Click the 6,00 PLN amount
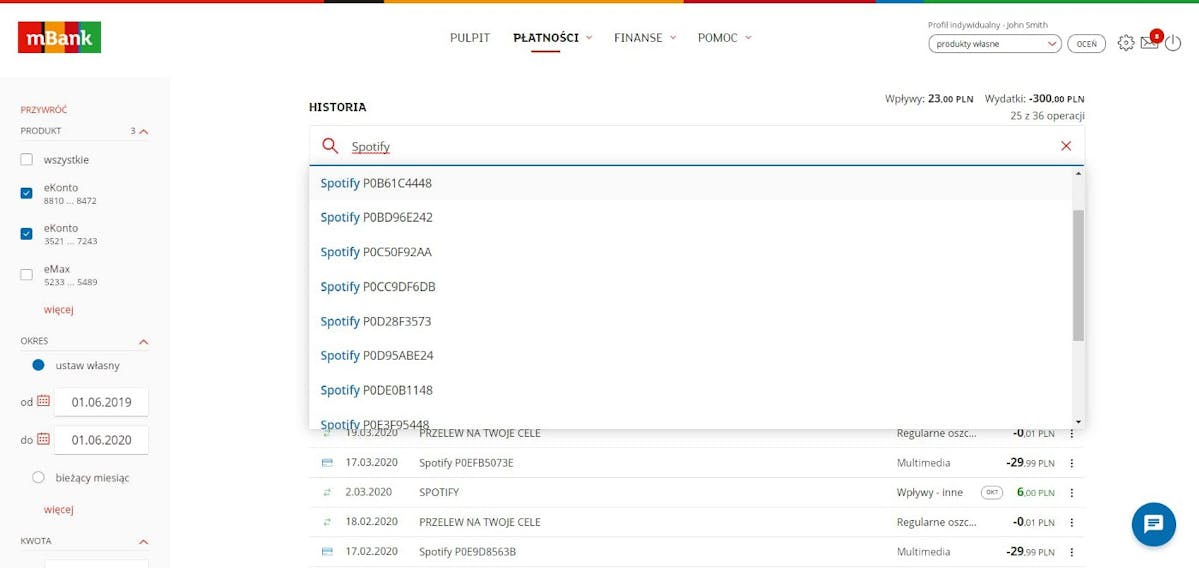1199x568 pixels. pyautogui.click(x=1035, y=492)
